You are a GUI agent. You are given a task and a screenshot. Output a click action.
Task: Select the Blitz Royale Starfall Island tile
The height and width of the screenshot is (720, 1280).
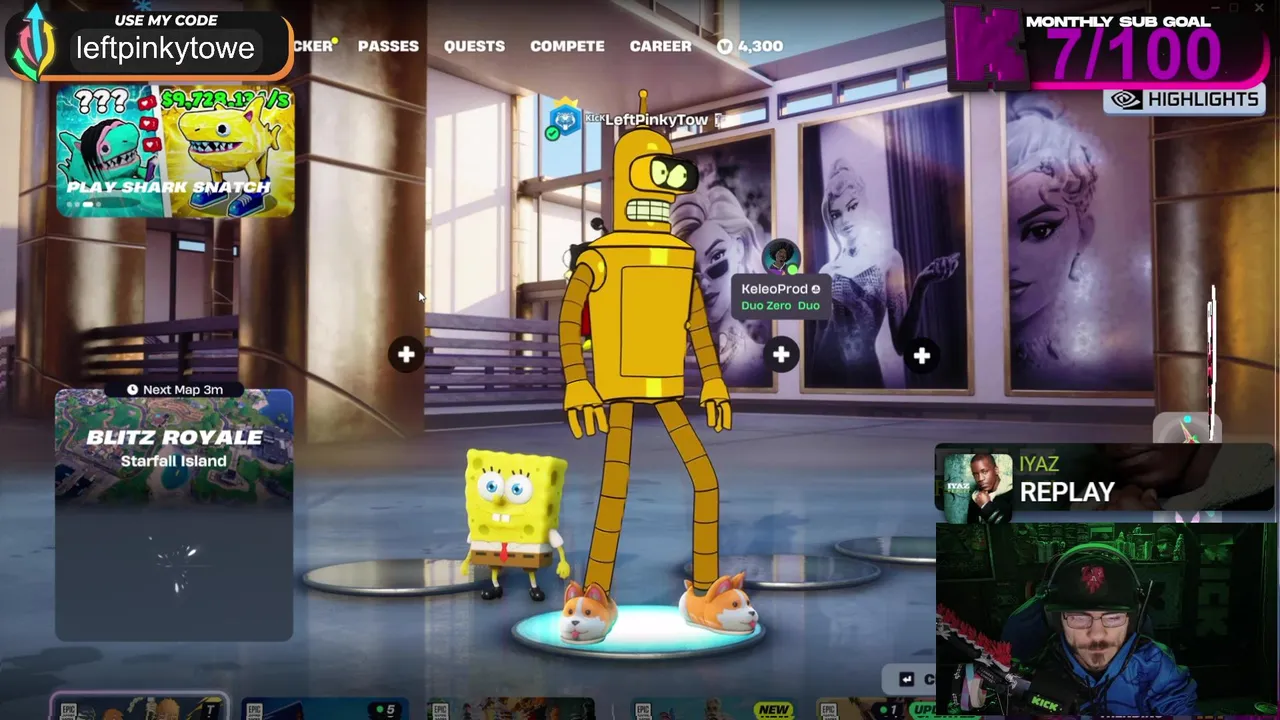[x=174, y=514]
